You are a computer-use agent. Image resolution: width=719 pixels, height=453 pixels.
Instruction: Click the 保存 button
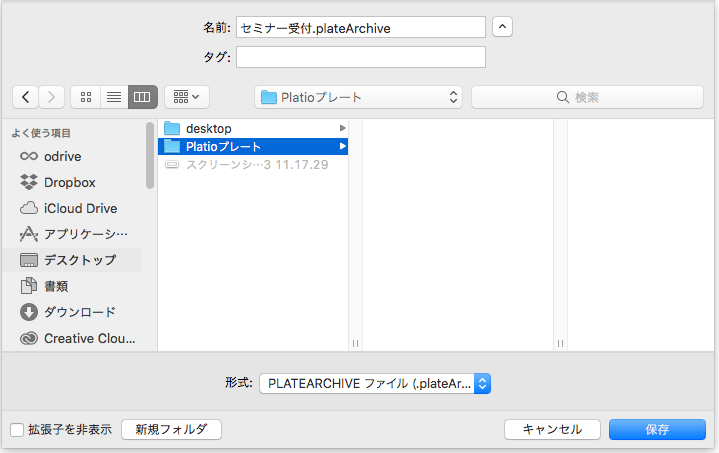[657, 429]
